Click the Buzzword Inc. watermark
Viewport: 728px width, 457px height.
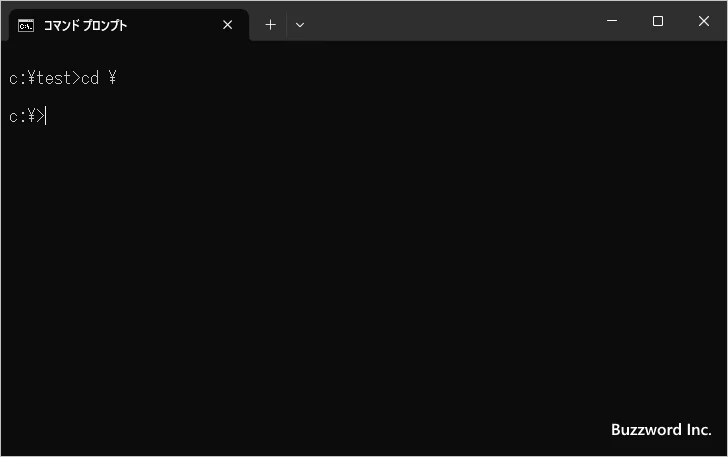661,429
